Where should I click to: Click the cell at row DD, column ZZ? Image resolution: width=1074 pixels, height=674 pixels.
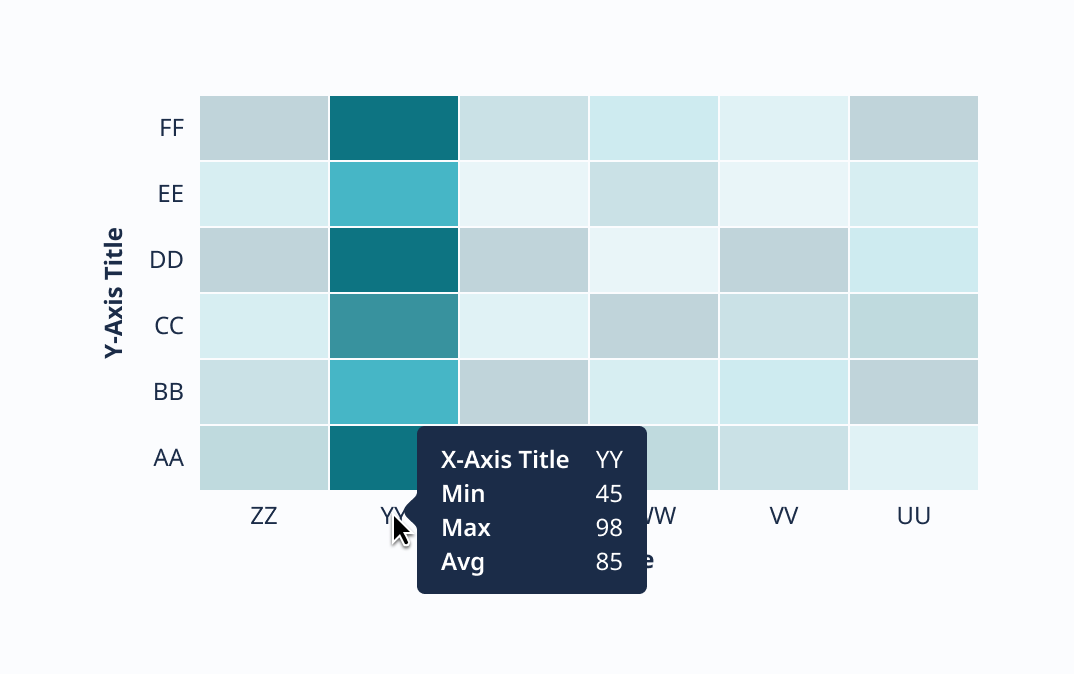pos(264,260)
